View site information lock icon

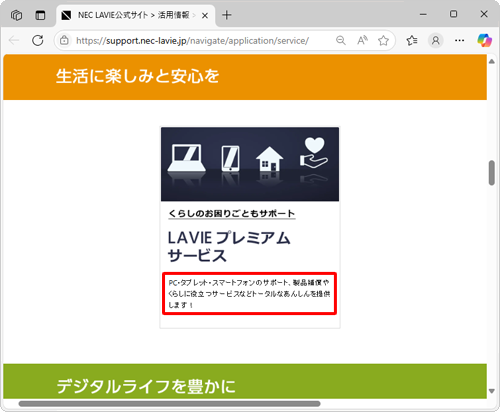pyautogui.click(x=64, y=41)
